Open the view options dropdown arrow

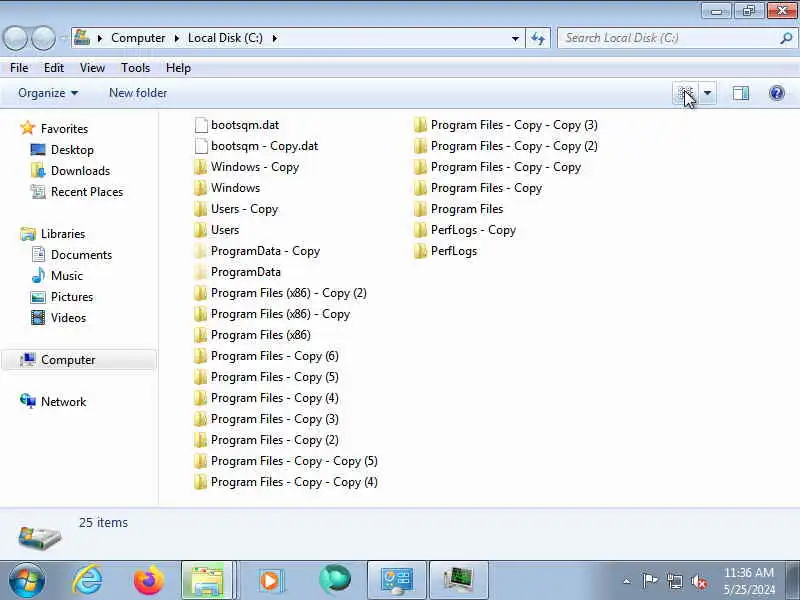coord(707,93)
